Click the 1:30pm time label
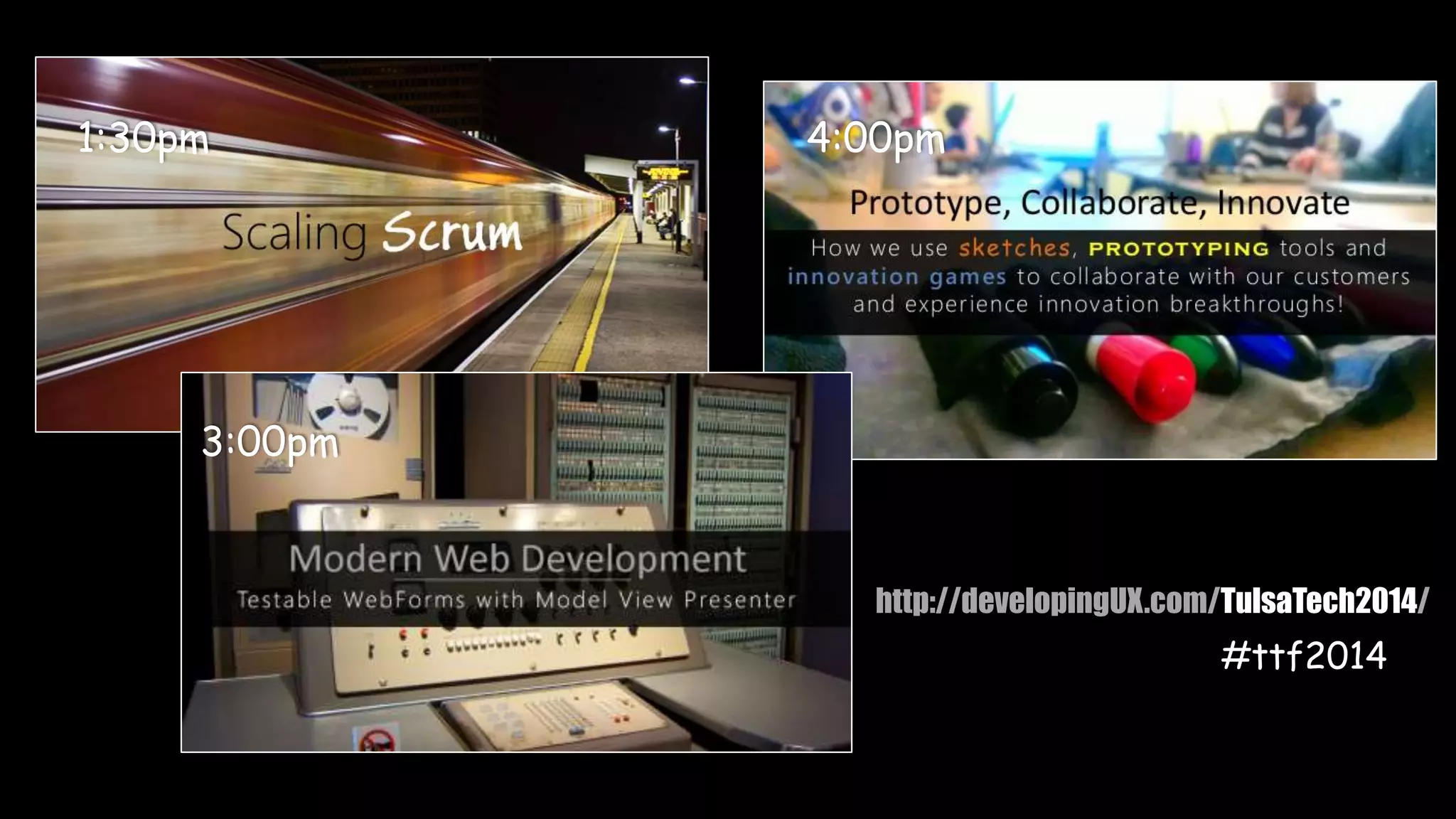Viewport: 1456px width, 819px height. [x=143, y=138]
